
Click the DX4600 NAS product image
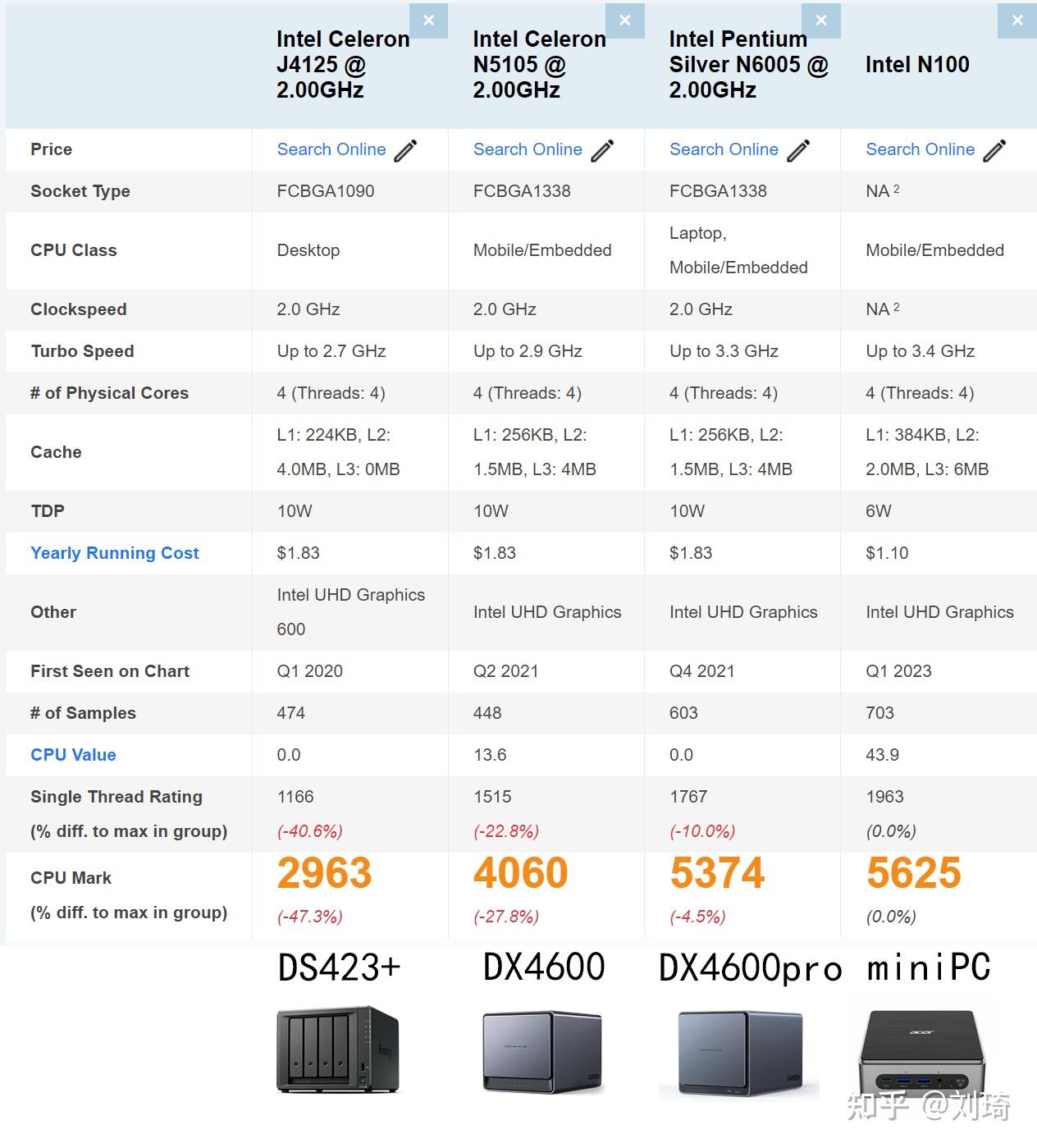click(542, 1052)
